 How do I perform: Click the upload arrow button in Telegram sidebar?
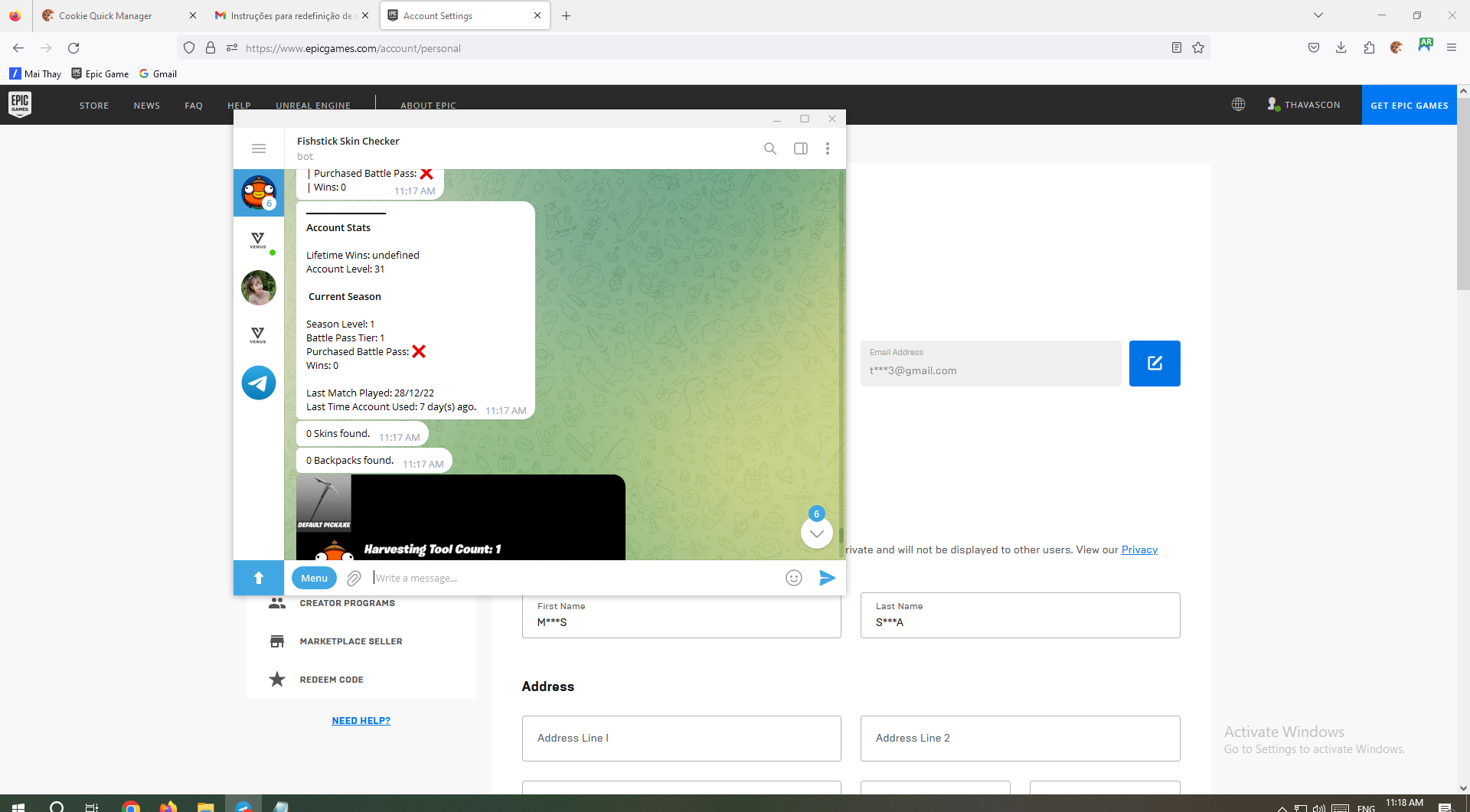pyautogui.click(x=259, y=578)
